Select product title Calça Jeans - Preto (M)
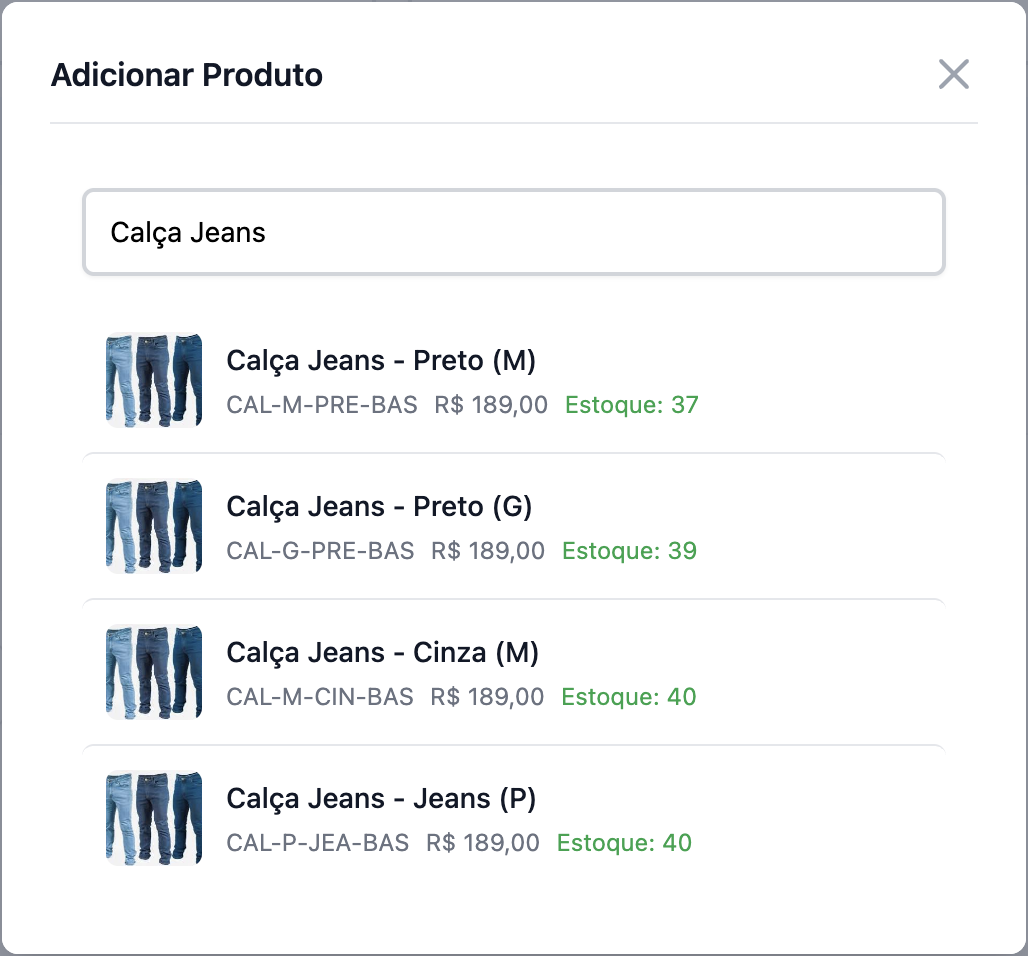Screen dimensions: 1028x956 tap(381, 360)
